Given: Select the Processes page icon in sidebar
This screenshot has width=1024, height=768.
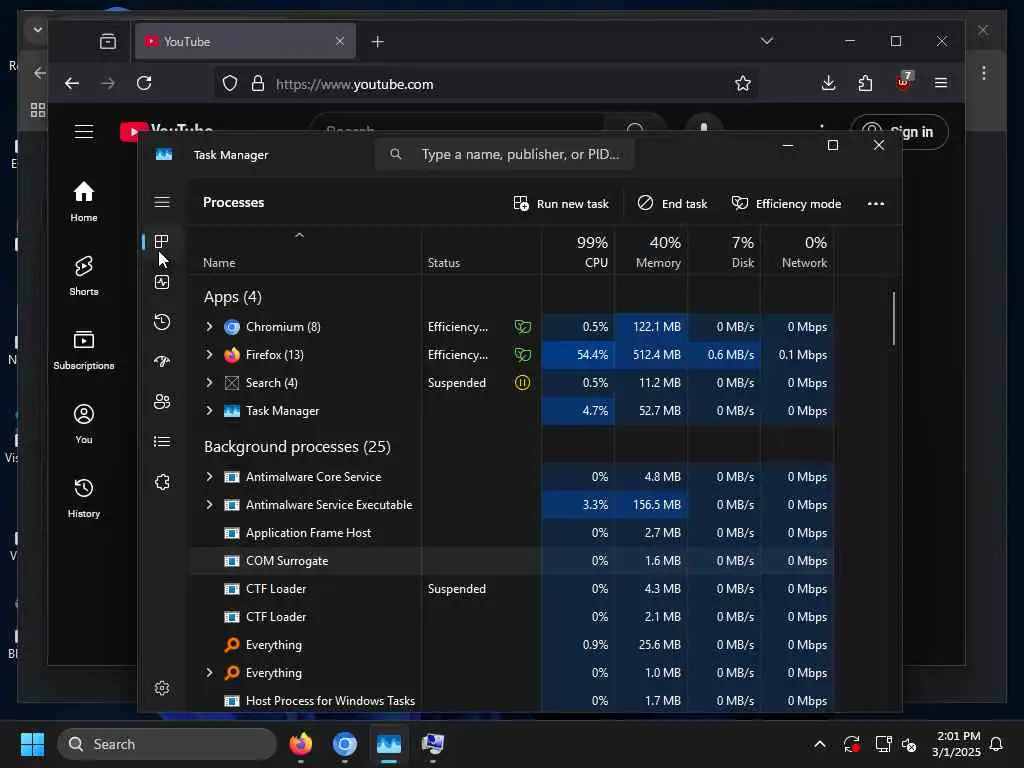Looking at the screenshot, I should pyautogui.click(x=162, y=242).
